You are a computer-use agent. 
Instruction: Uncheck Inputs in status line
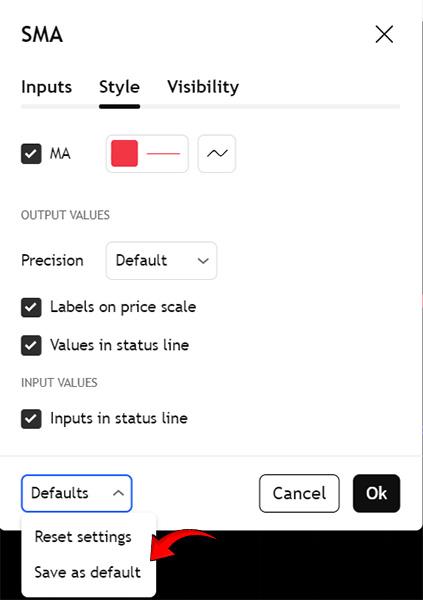(x=31, y=419)
